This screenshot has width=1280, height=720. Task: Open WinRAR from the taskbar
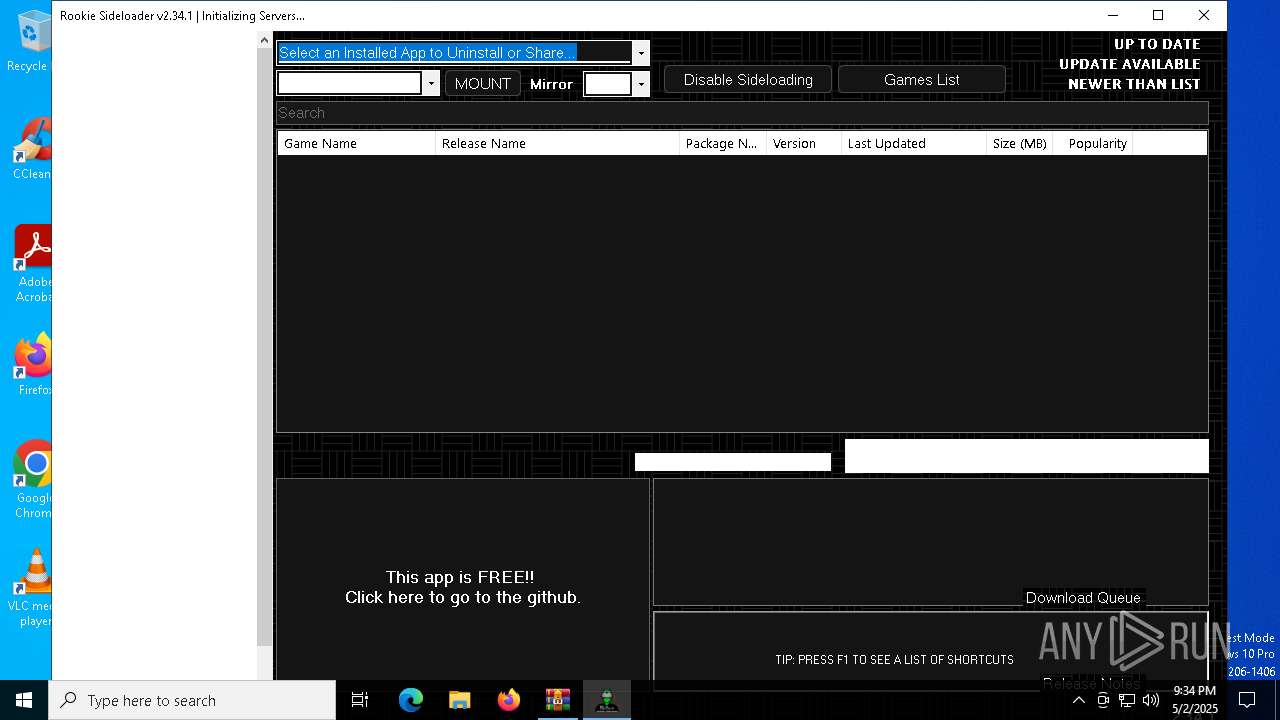coord(557,700)
